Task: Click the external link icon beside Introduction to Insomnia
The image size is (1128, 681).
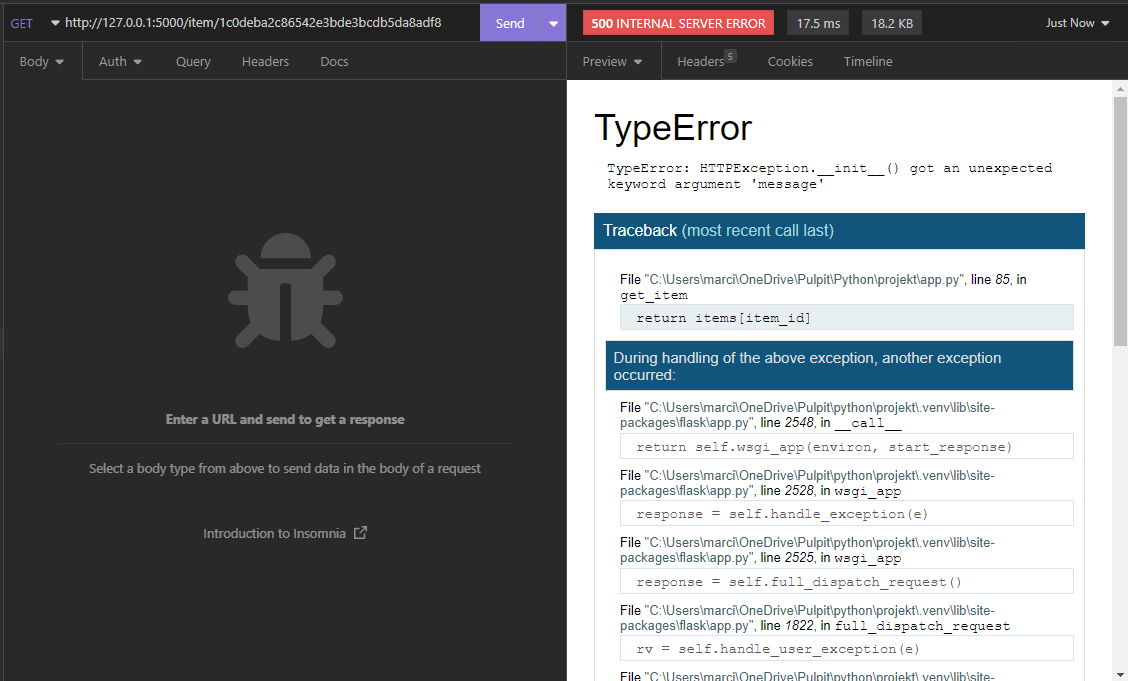Action: pos(360,532)
